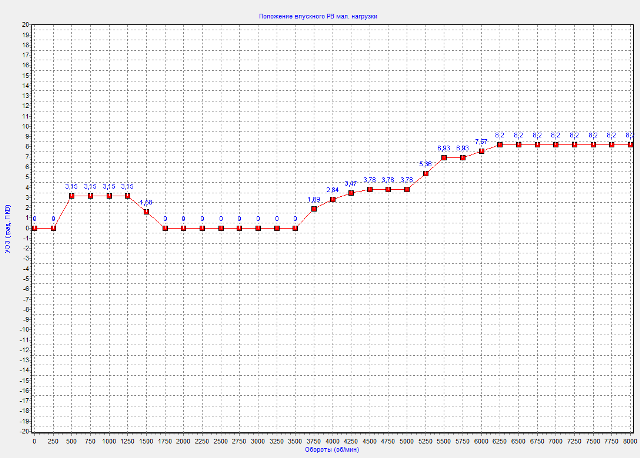Click the 2,84 data point at 4000 RPM
The width and height of the screenshot is (640, 458).
click(x=333, y=199)
